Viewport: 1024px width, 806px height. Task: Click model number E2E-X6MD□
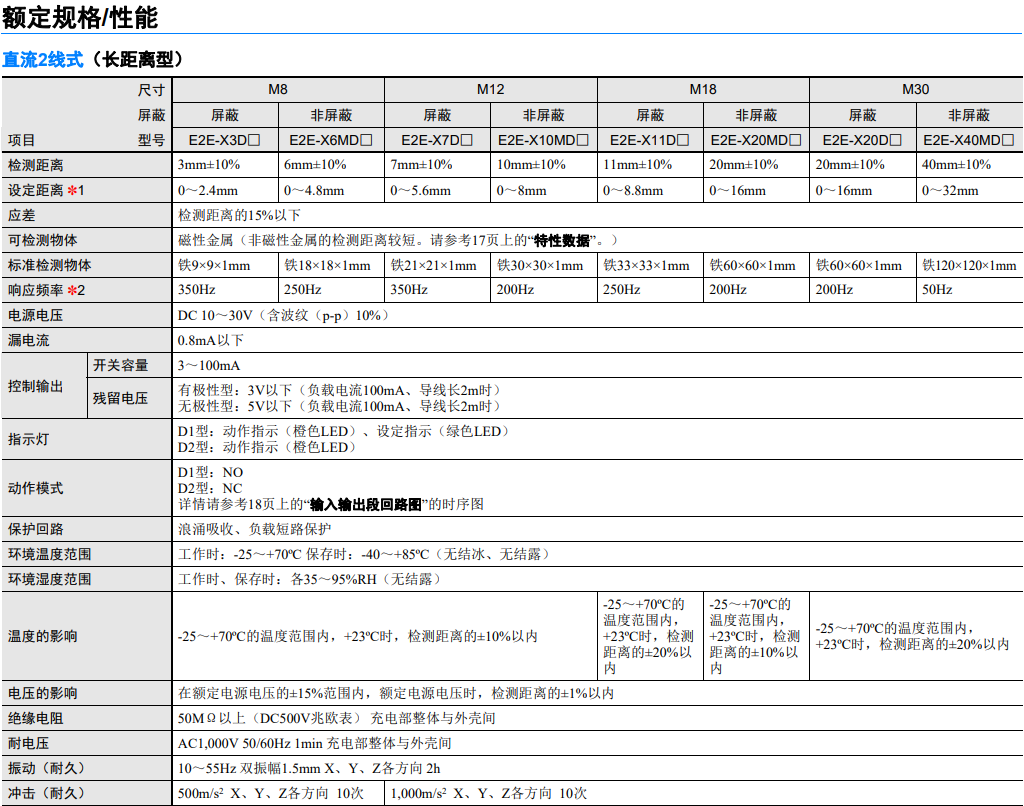tap(331, 140)
